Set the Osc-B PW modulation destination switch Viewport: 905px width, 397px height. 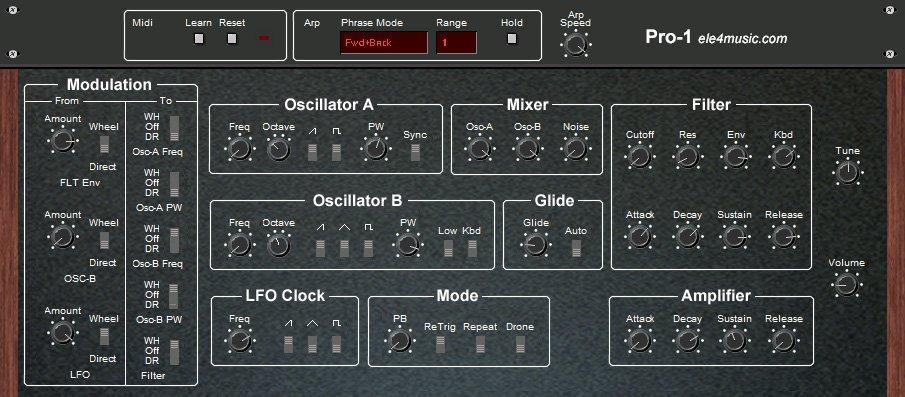coord(174,295)
